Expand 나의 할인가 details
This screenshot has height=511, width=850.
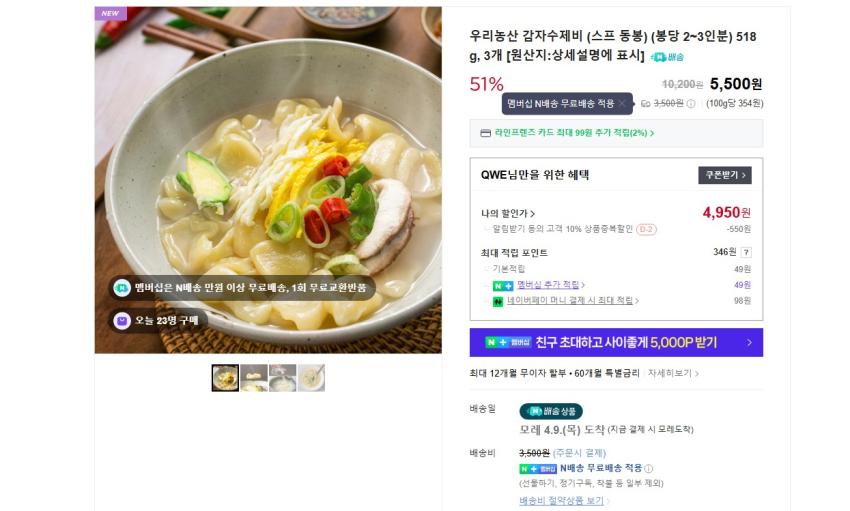(x=508, y=213)
